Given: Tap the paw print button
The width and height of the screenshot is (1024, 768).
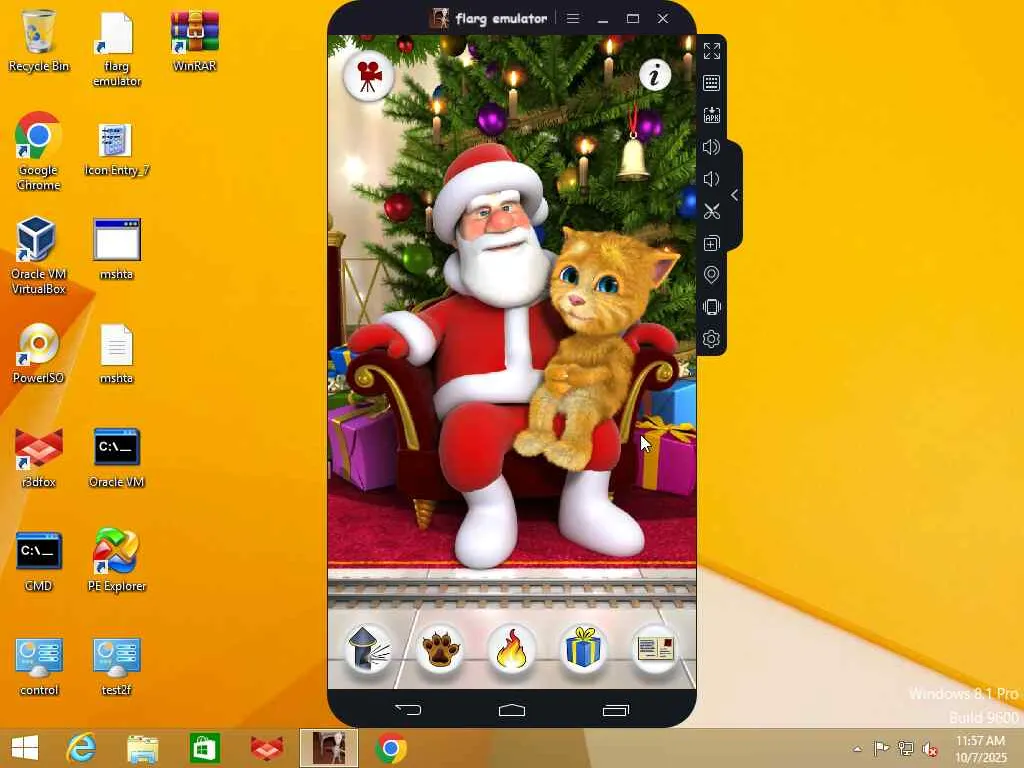Looking at the screenshot, I should click(440, 649).
